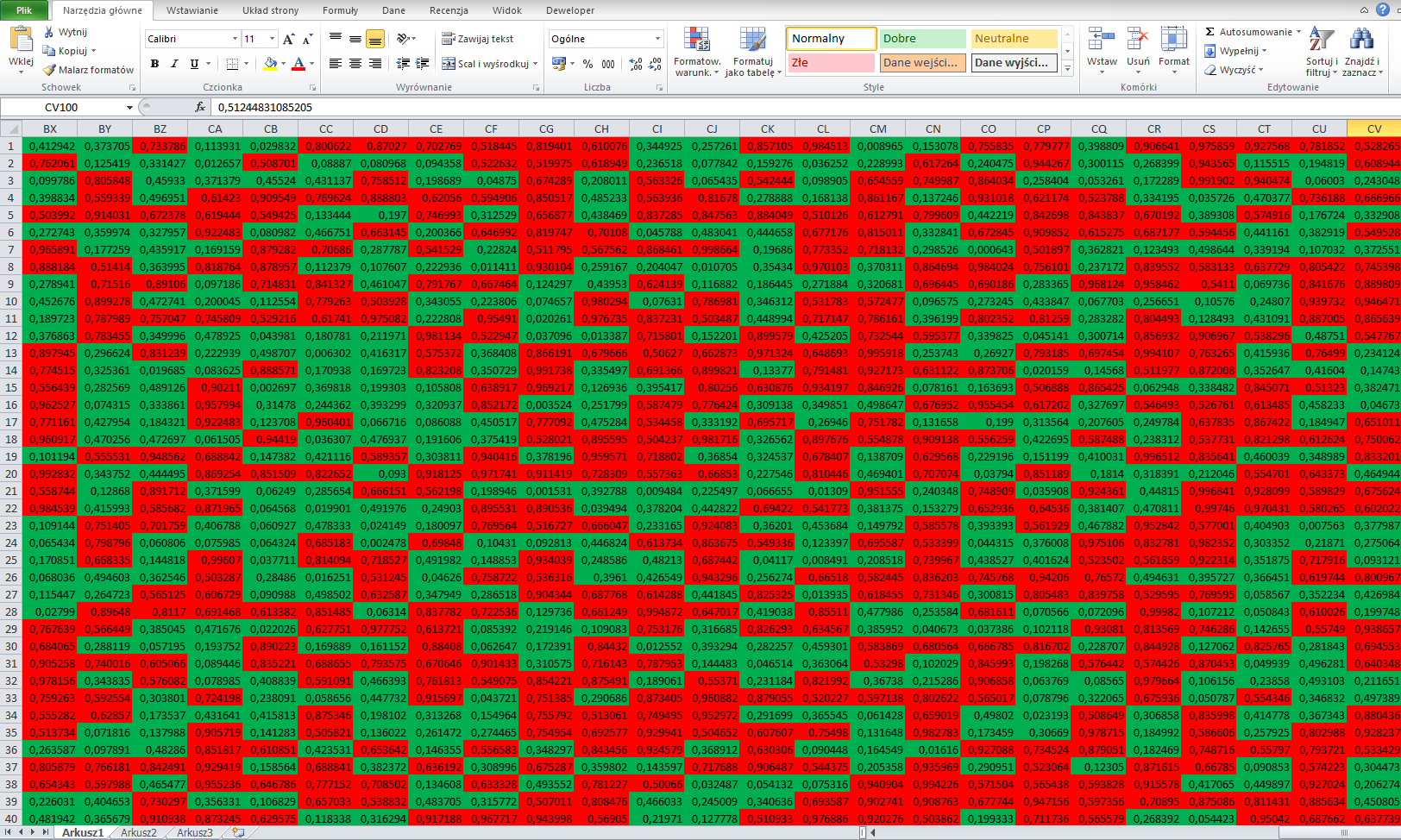Click the Wytnij scissors icon
1401x840 pixels.
pyautogui.click(x=50, y=32)
